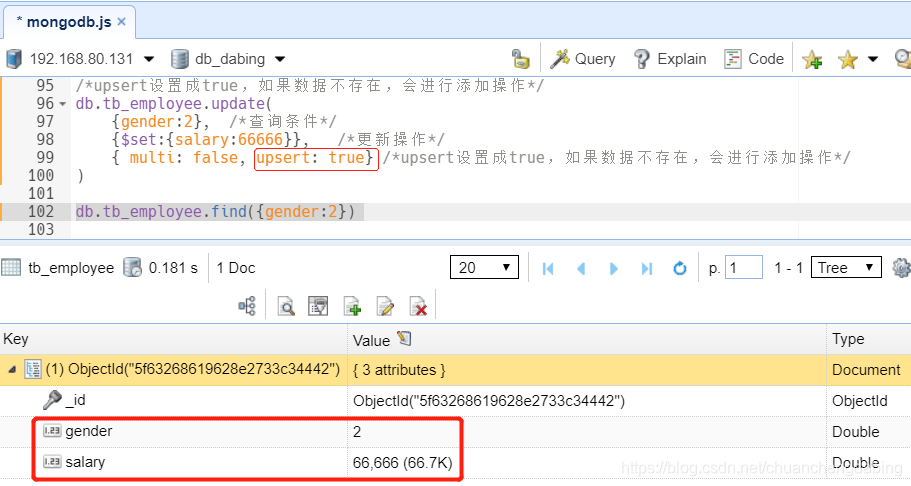The height and width of the screenshot is (486, 911).
Task: Open the favorites star dropdown arrow
Action: pyautogui.click(x=873, y=59)
